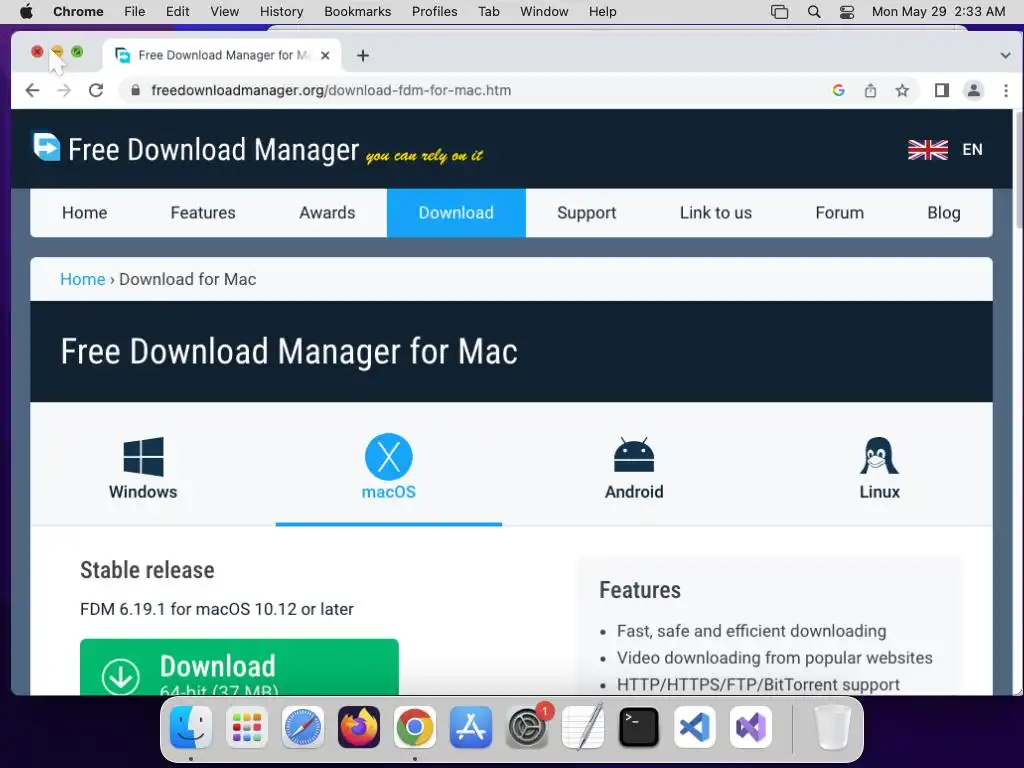Open Control Center in menu bar

(x=847, y=12)
